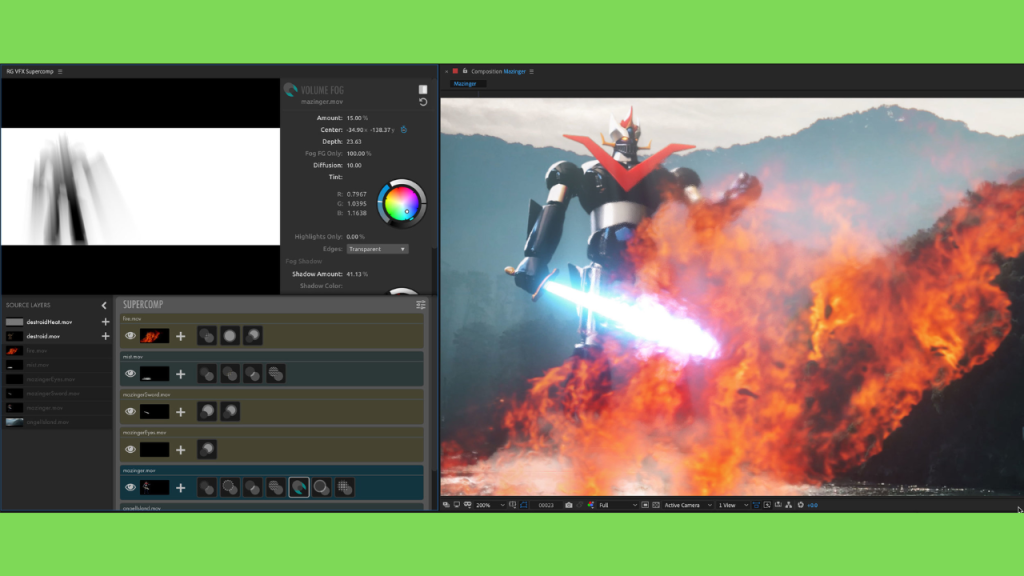
Task: Select the second effect icon on mazinger.mov
Action: [x=230, y=487]
